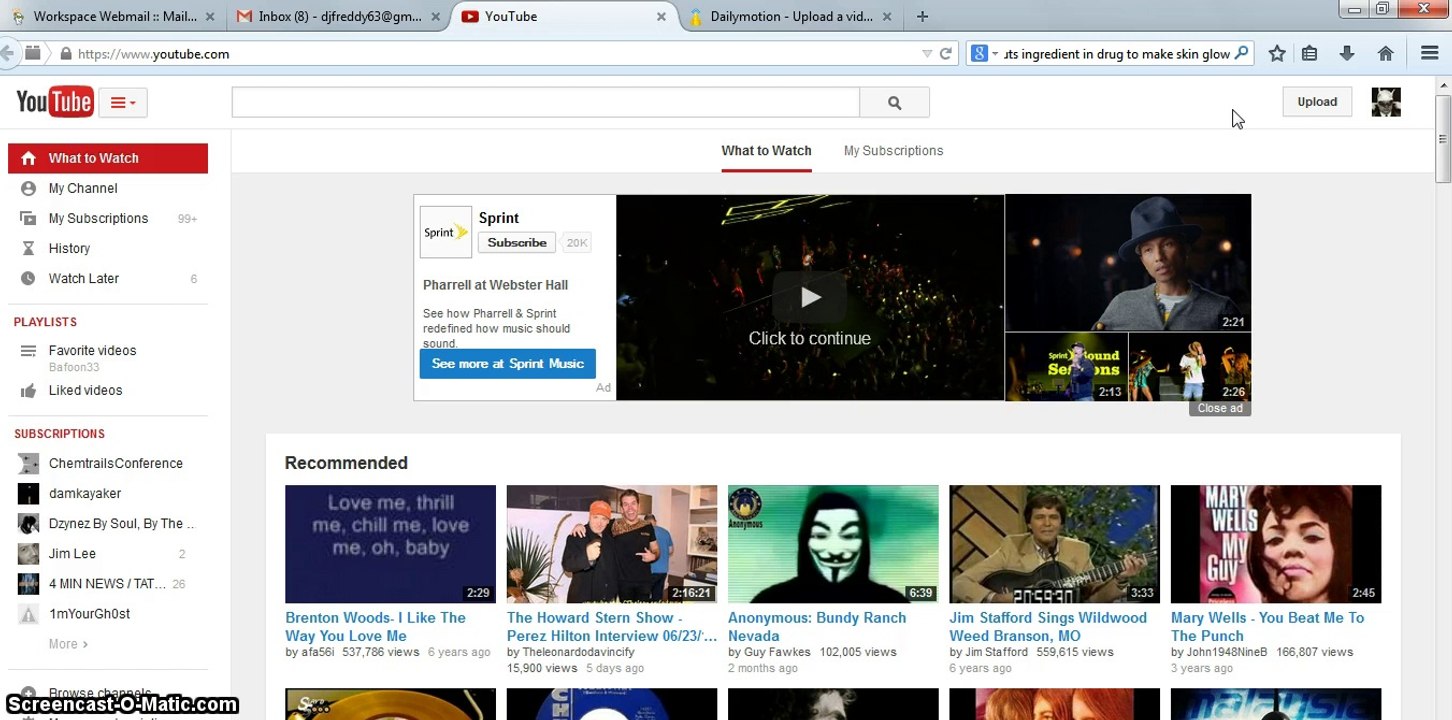Image resolution: width=1452 pixels, height=720 pixels.
Task: Open Mary Wells - You Beat Me title
Action: tap(1267, 627)
